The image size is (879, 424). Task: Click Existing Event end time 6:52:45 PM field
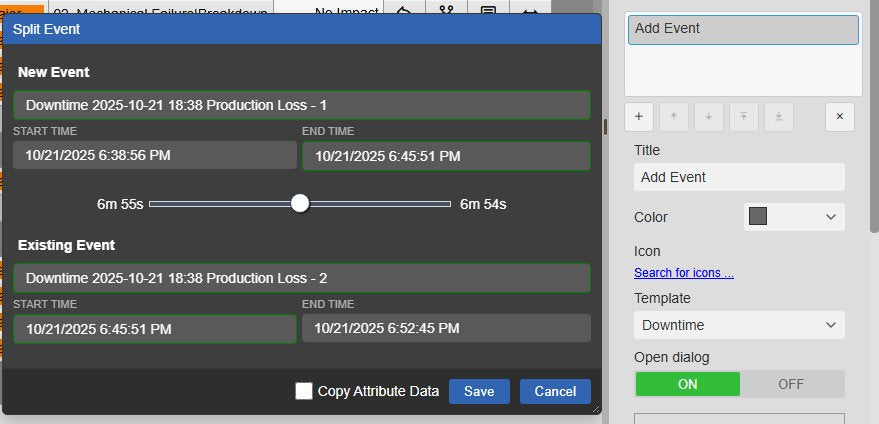point(446,328)
